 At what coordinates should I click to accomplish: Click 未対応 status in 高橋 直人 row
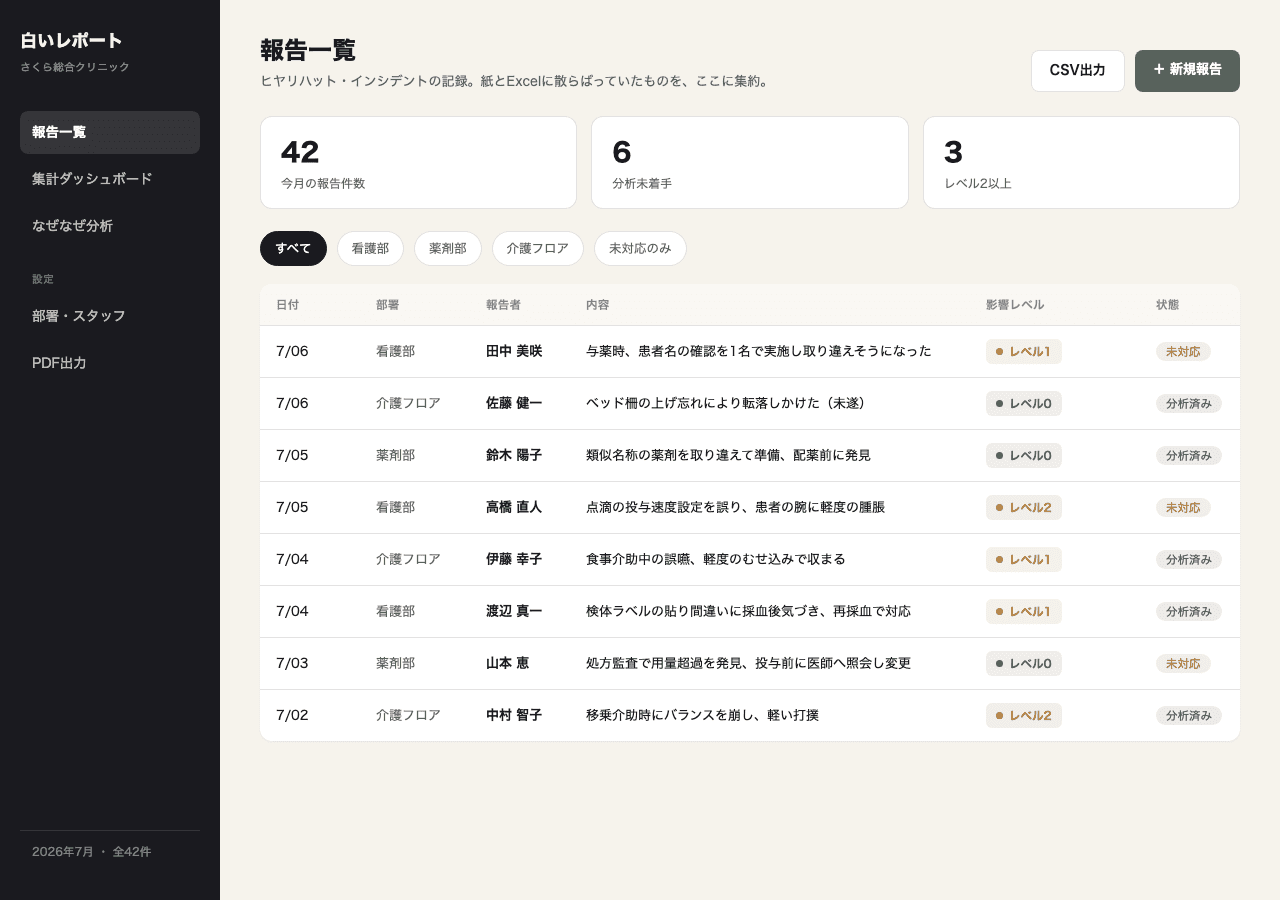1183,507
